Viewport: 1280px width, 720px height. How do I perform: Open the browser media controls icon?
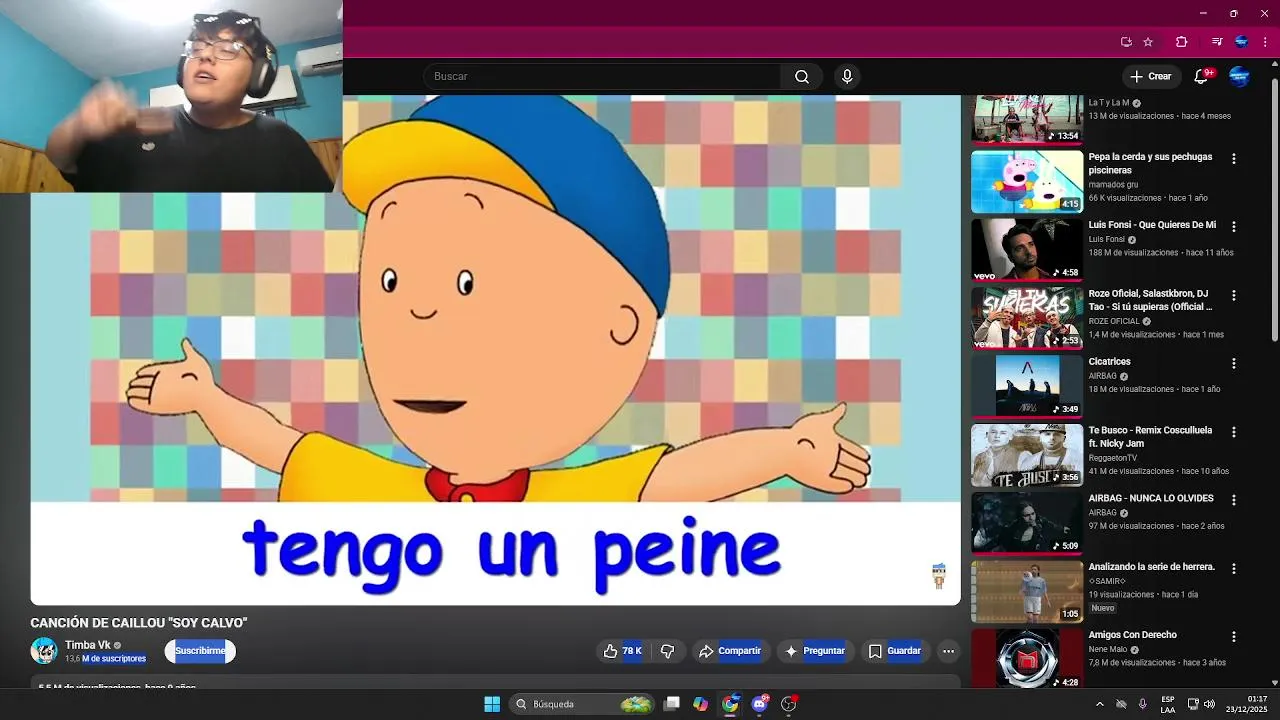pyautogui.click(x=1216, y=42)
